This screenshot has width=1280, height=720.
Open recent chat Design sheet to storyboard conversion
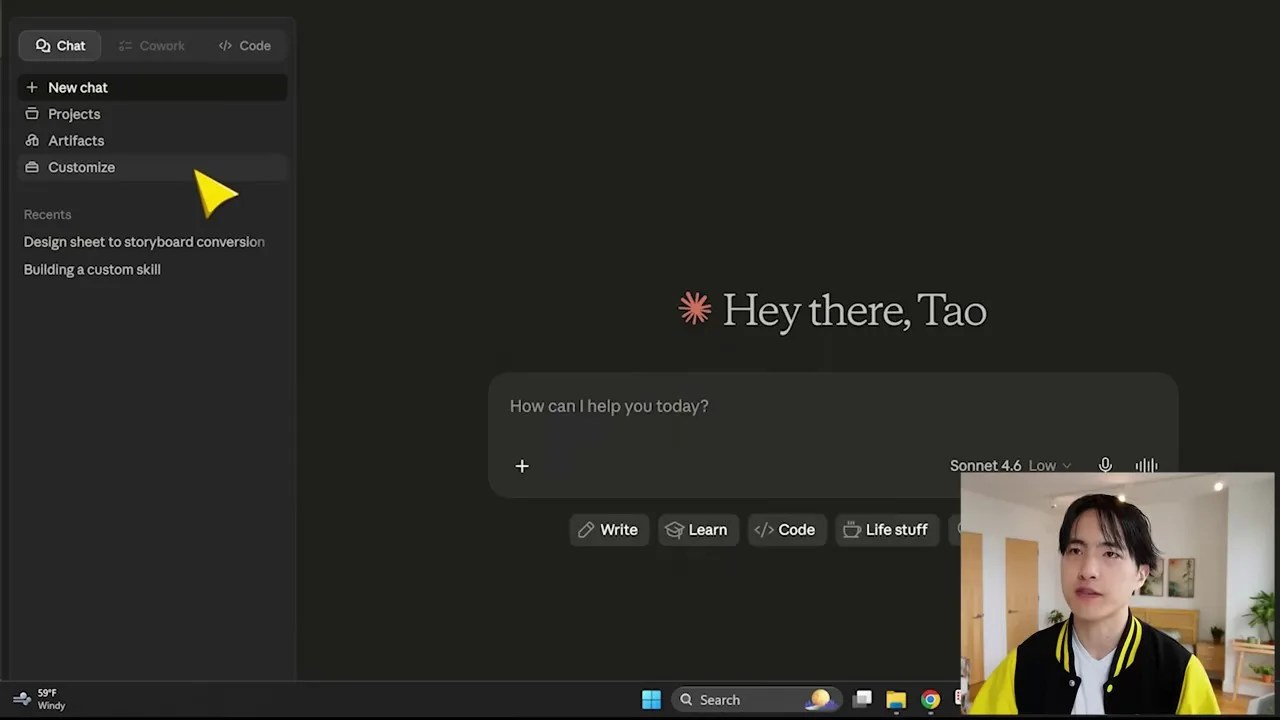click(x=144, y=242)
